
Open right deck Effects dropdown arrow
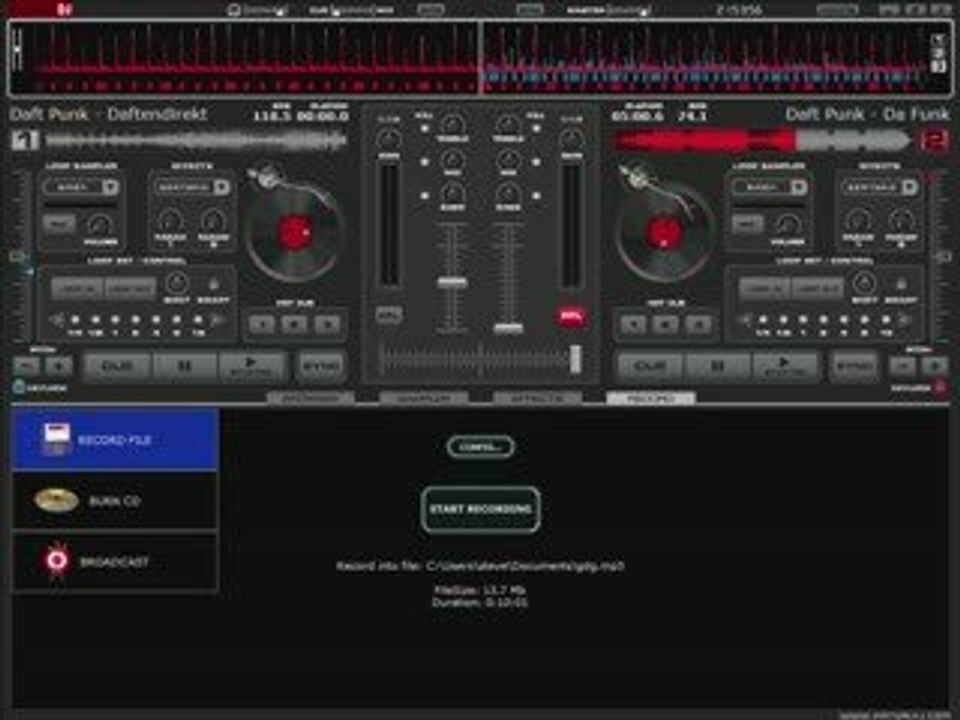[909, 187]
